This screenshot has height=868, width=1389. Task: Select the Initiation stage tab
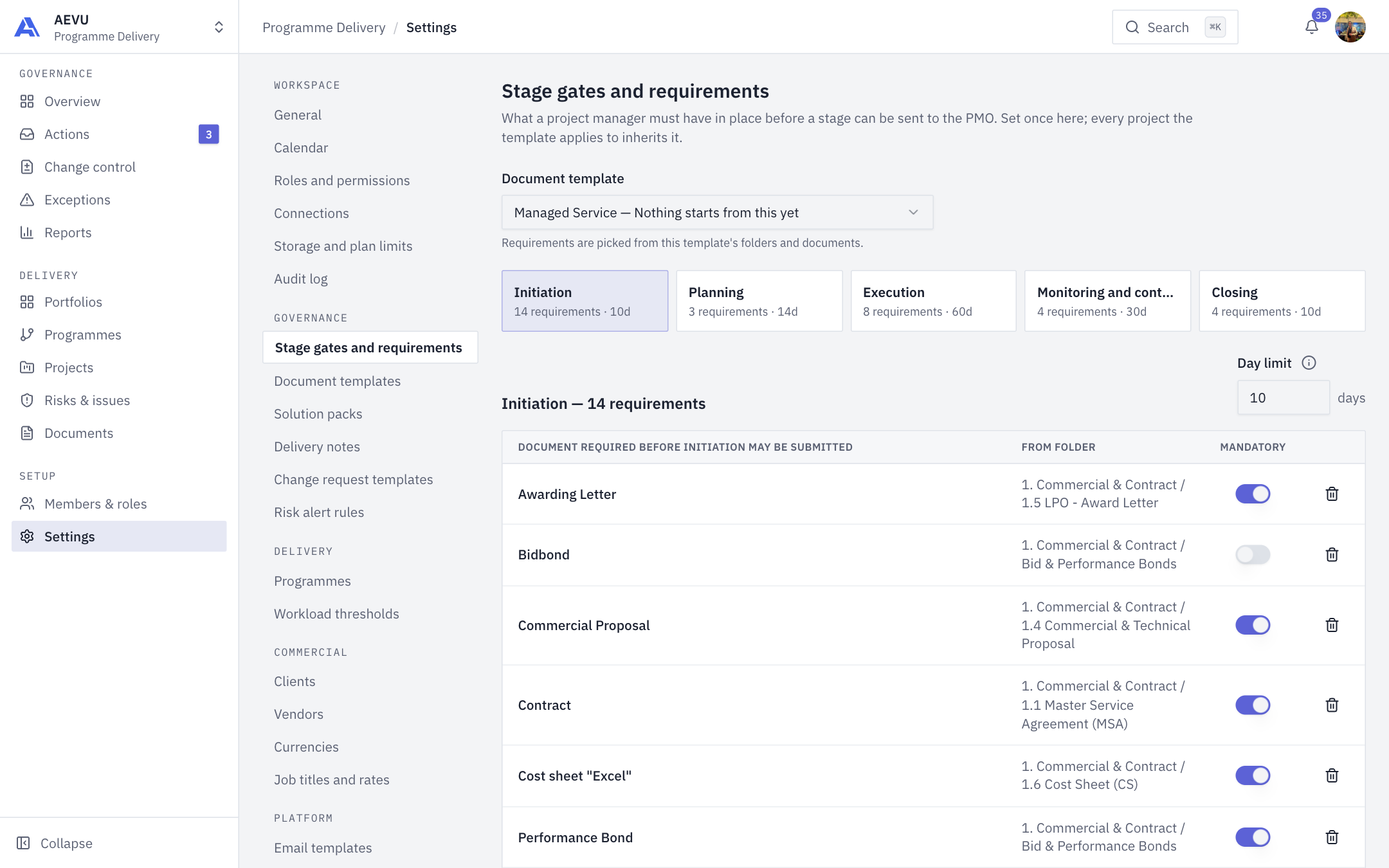[585, 301]
